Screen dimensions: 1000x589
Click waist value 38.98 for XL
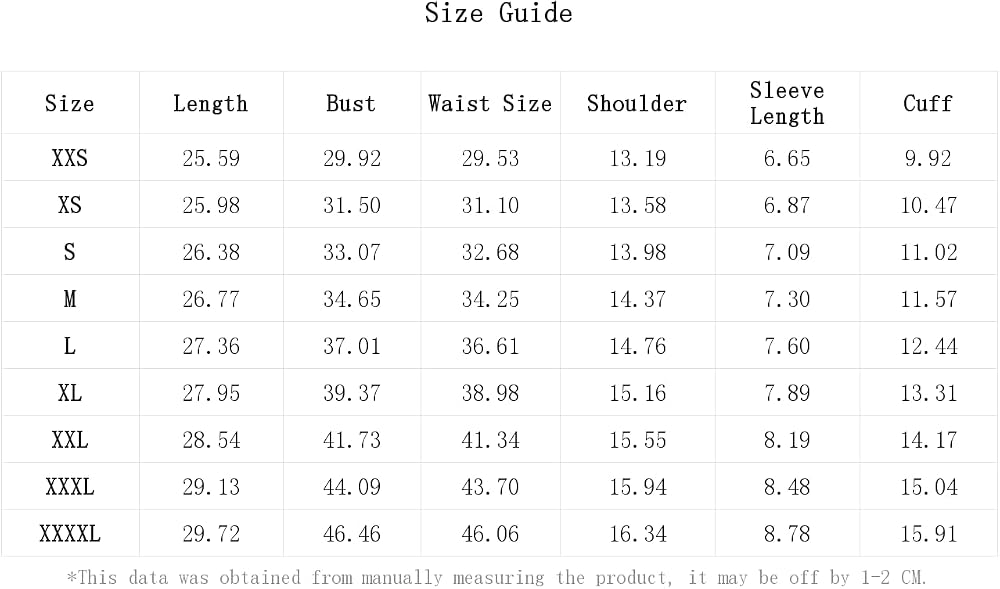(490, 393)
